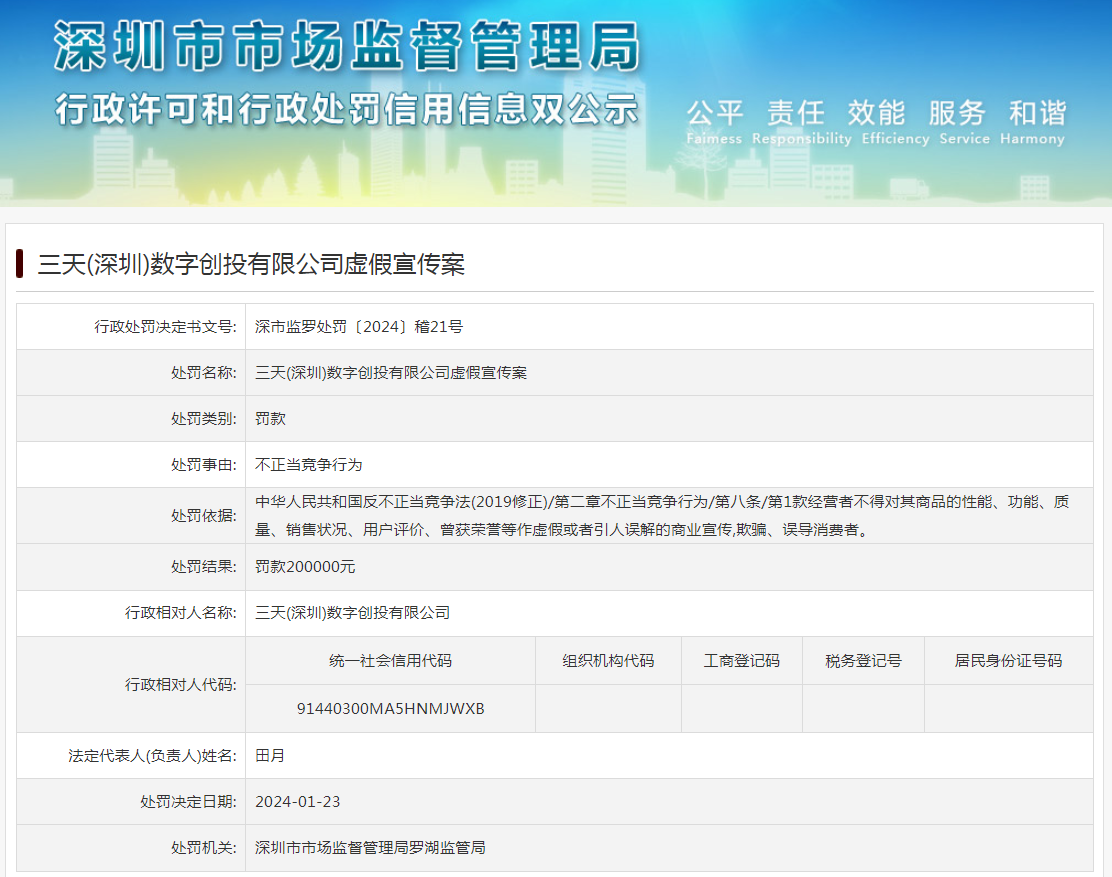The height and width of the screenshot is (877, 1112).
Task: Click the 罚款 value in 处罚类别 row
Action: coord(270,418)
